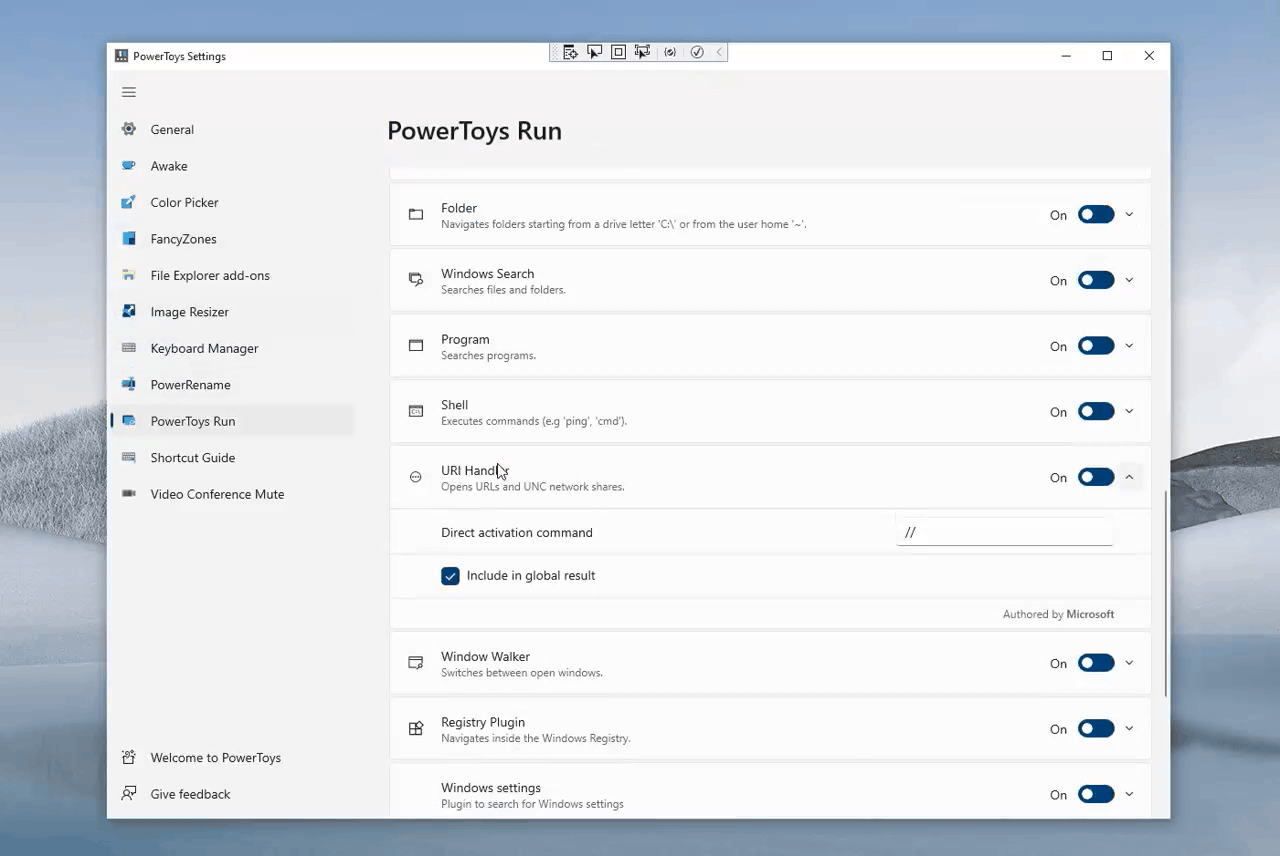Viewport: 1280px width, 856px height.
Task: Click the checkmark circle debug toolbar icon
Action: tap(697, 52)
